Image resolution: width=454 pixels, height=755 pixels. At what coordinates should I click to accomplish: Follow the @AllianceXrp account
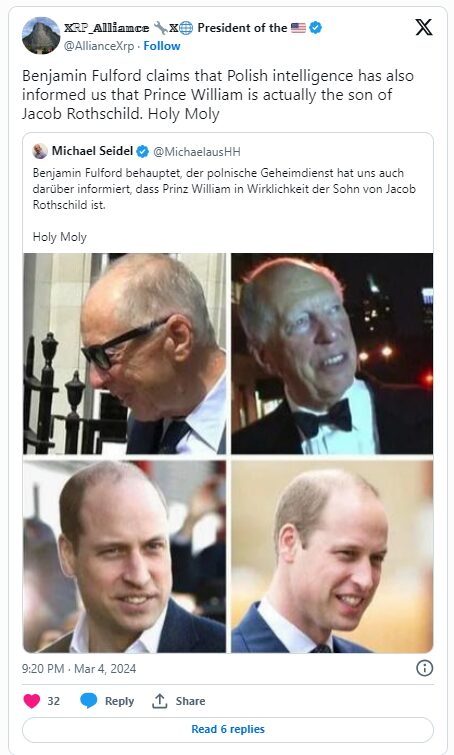tap(162, 46)
